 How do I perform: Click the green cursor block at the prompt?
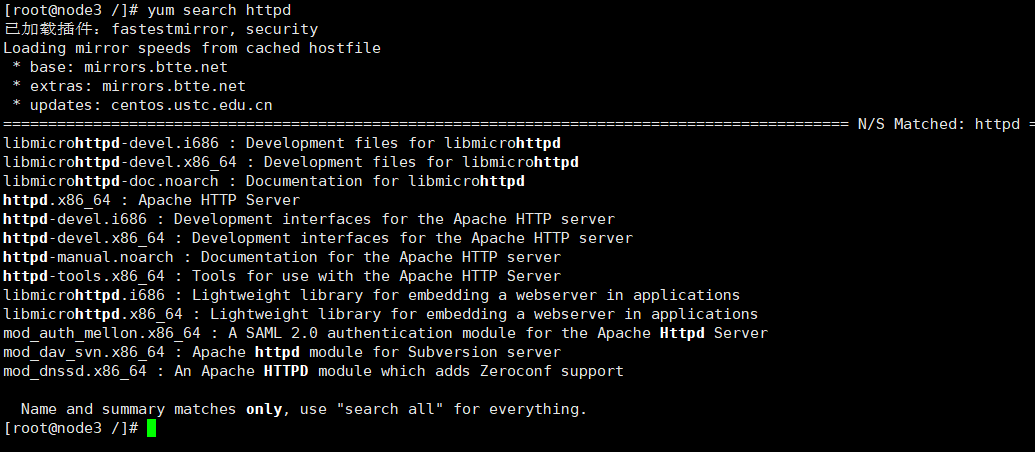point(151,428)
